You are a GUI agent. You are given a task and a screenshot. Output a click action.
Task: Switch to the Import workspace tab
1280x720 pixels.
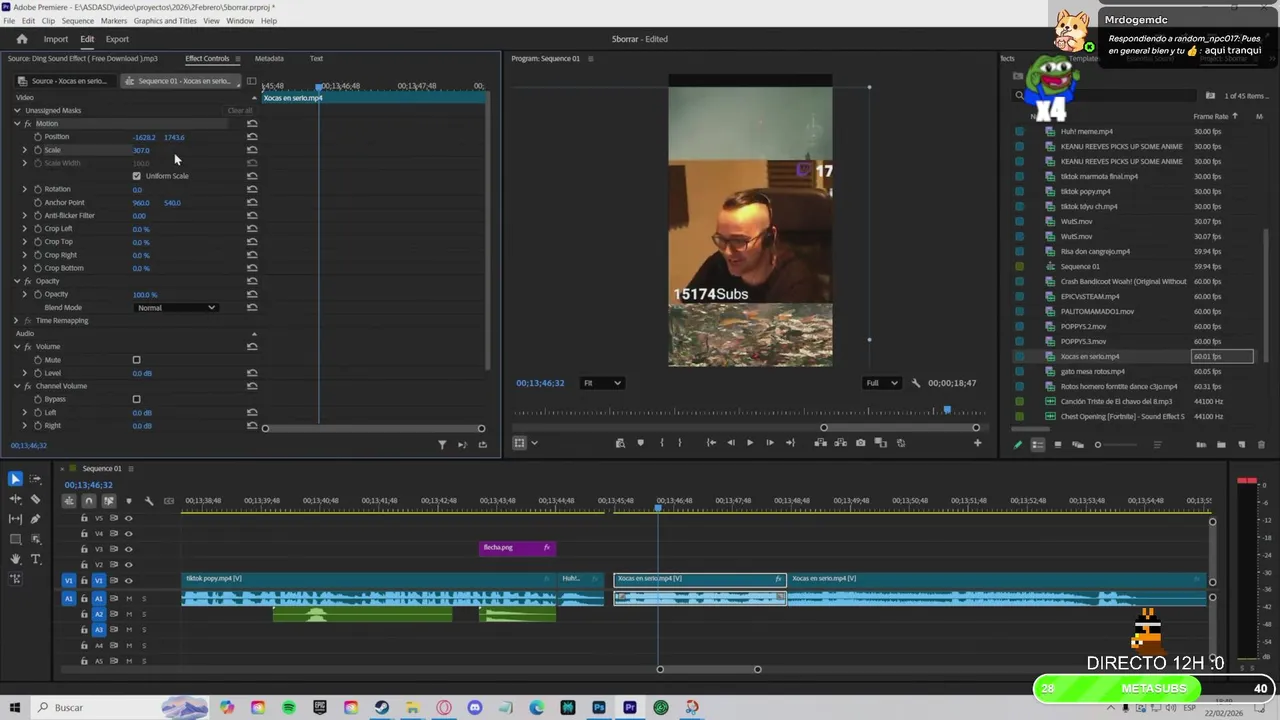[x=56, y=39]
